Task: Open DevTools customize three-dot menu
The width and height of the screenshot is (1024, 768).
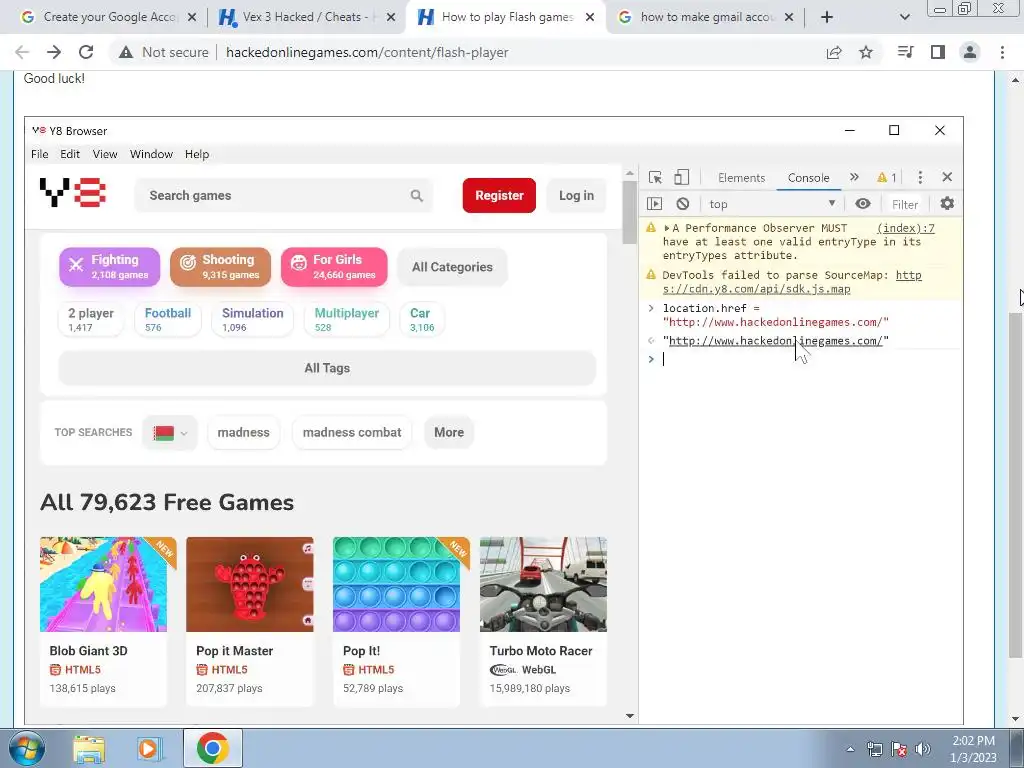Action: click(920, 177)
